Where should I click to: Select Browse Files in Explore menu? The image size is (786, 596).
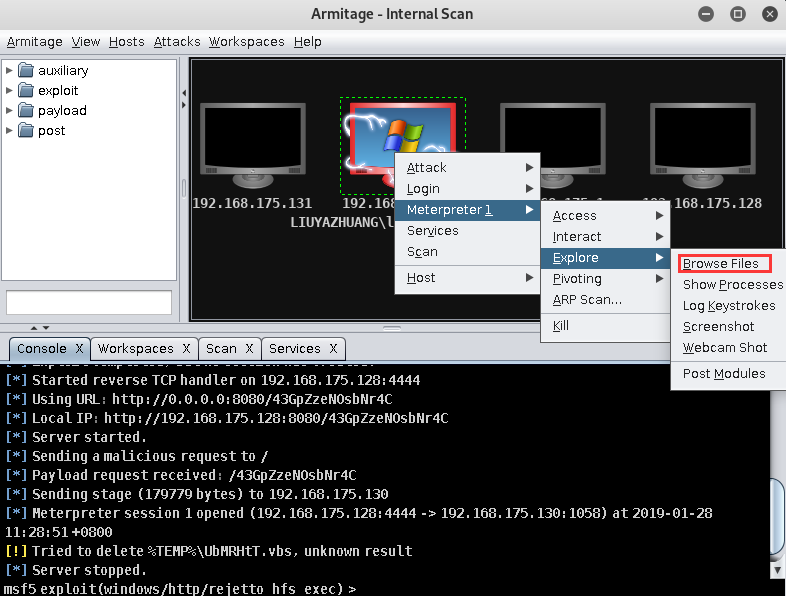[728, 264]
